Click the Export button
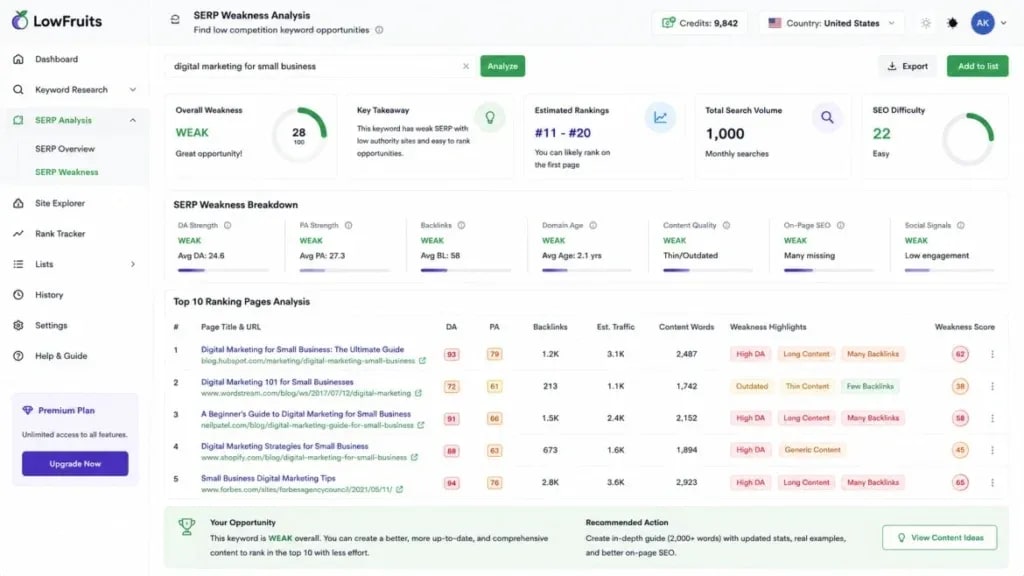Viewport: 1024px width, 576px height. (907, 66)
